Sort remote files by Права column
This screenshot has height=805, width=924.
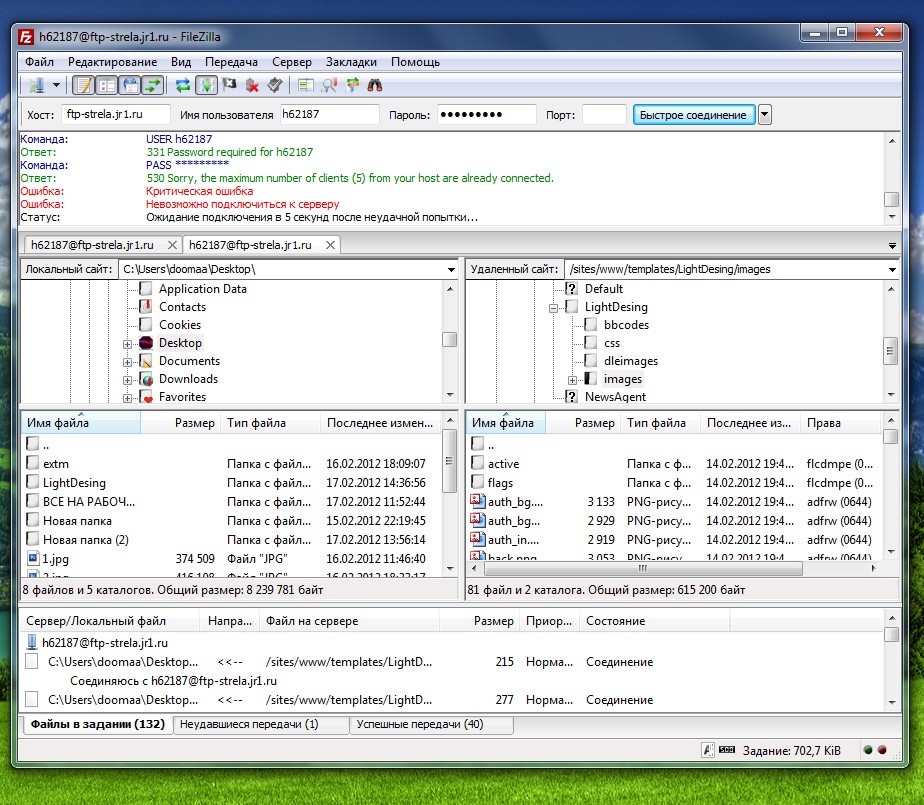[840, 423]
